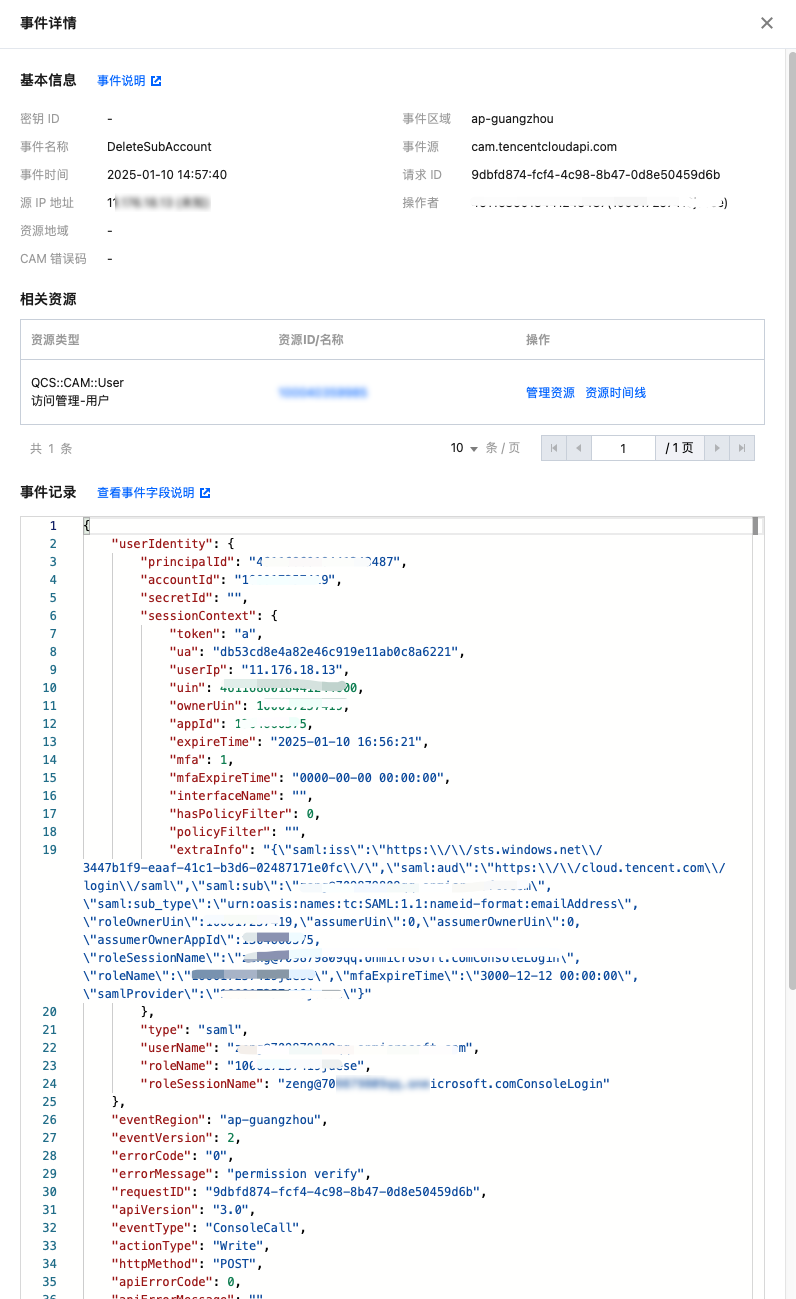Screen dimensions: 796x1299
Task: Click "eventType": "ConsoleCall" line
Action: click(210, 1228)
